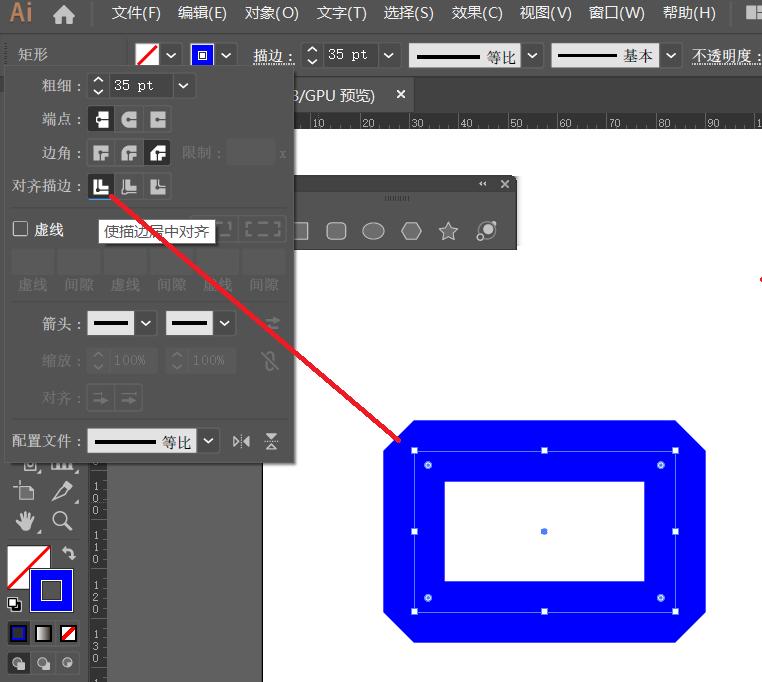Click the 不透明度 opacity link

point(726,56)
